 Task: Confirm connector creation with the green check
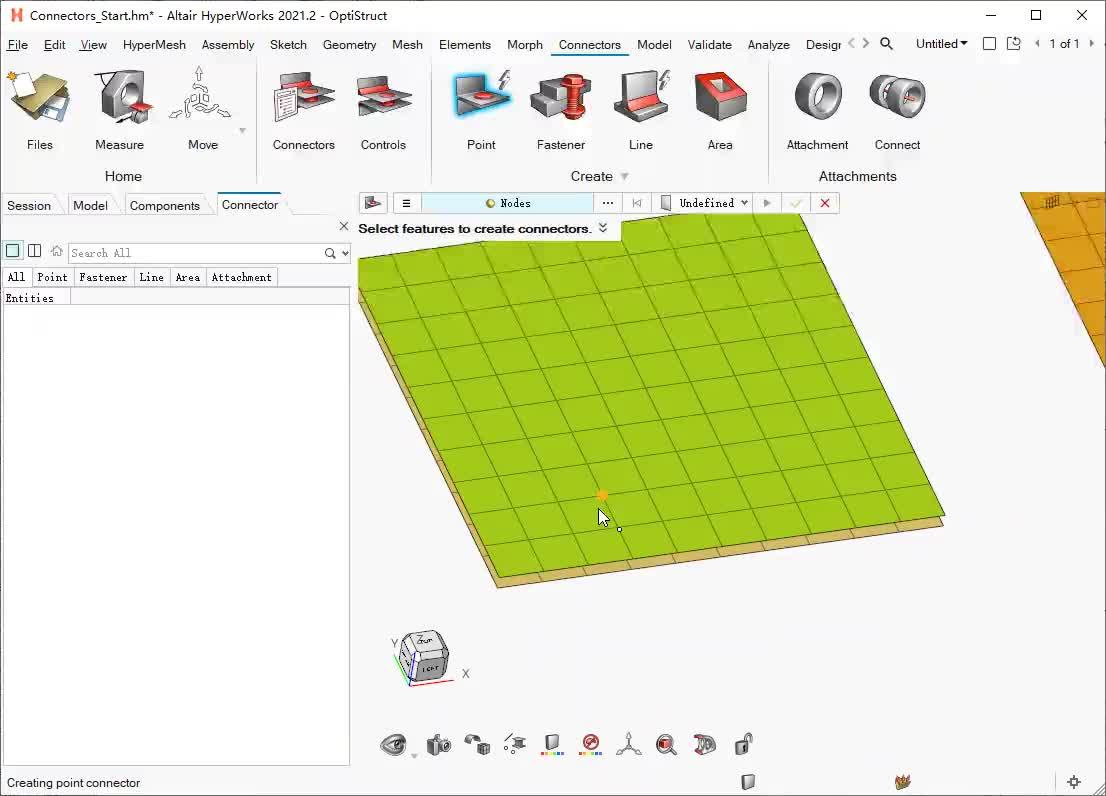click(x=796, y=202)
